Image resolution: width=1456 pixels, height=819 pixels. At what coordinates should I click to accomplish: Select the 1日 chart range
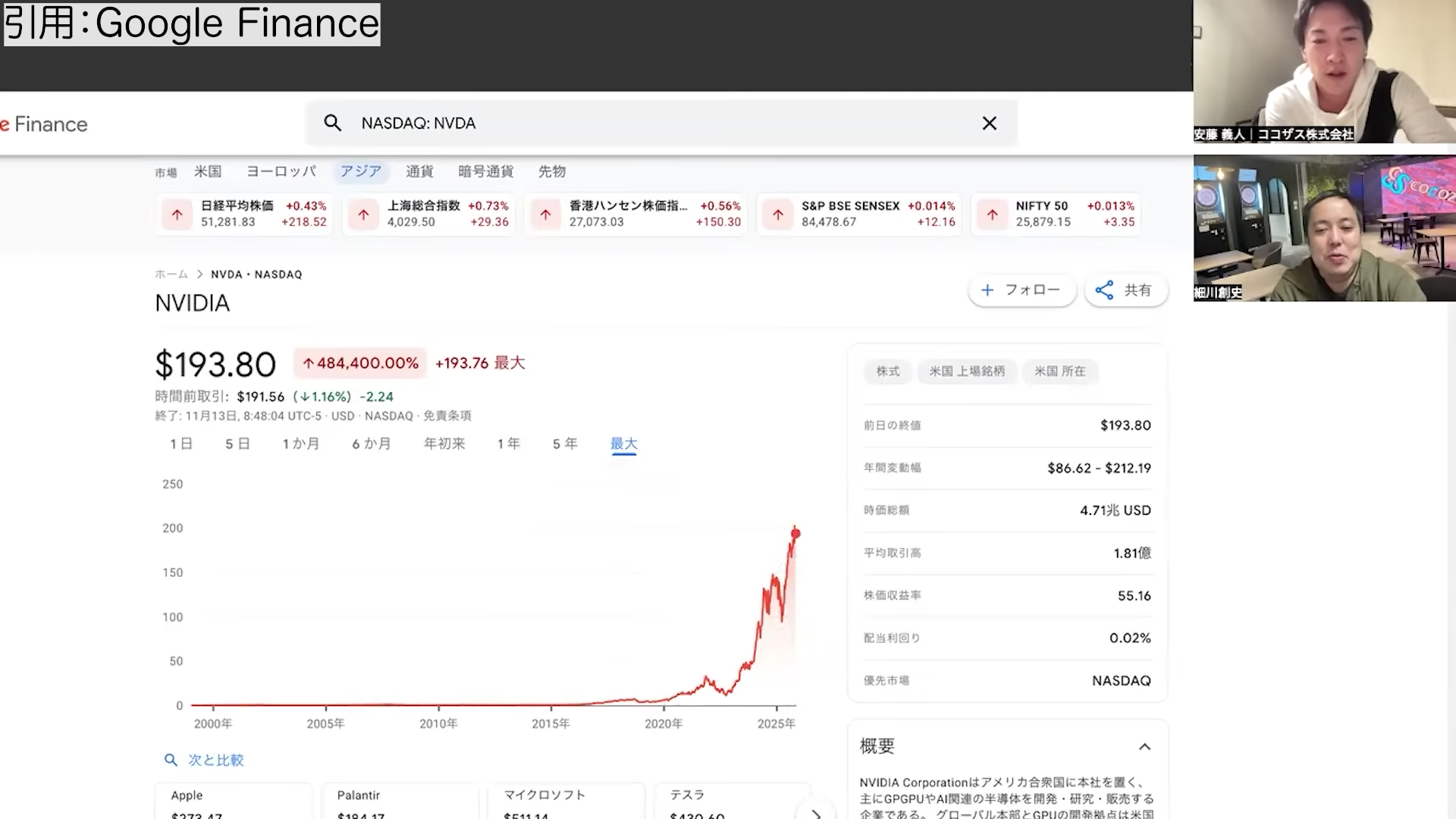point(180,444)
